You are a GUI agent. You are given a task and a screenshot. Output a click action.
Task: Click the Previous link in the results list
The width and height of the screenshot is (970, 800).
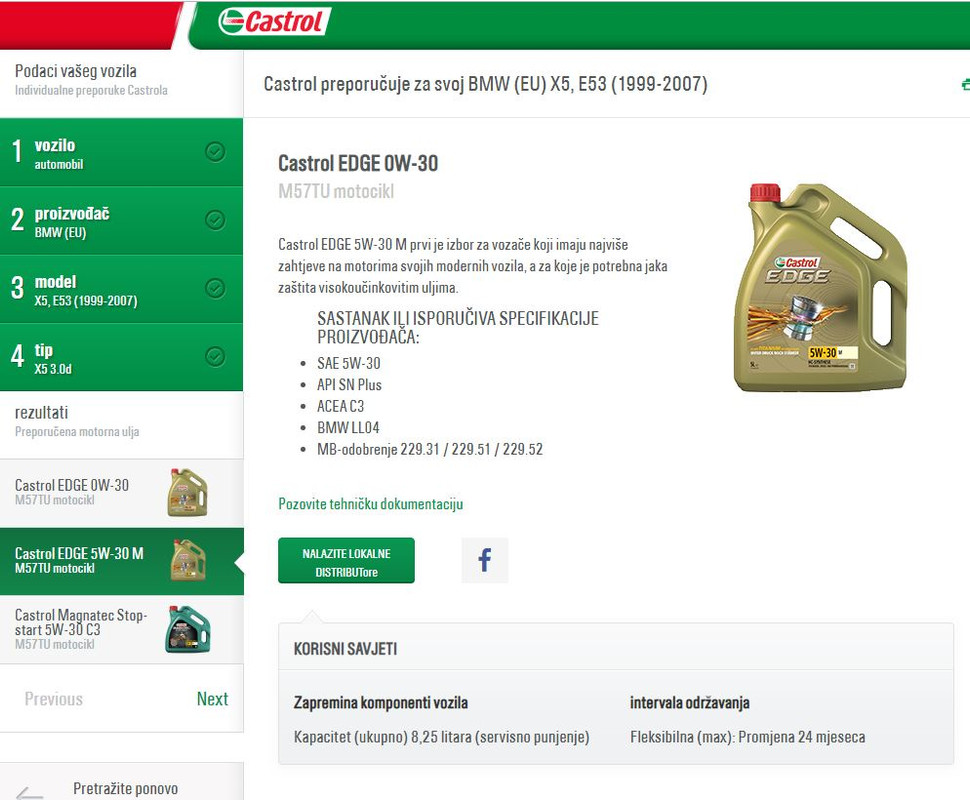pos(54,699)
